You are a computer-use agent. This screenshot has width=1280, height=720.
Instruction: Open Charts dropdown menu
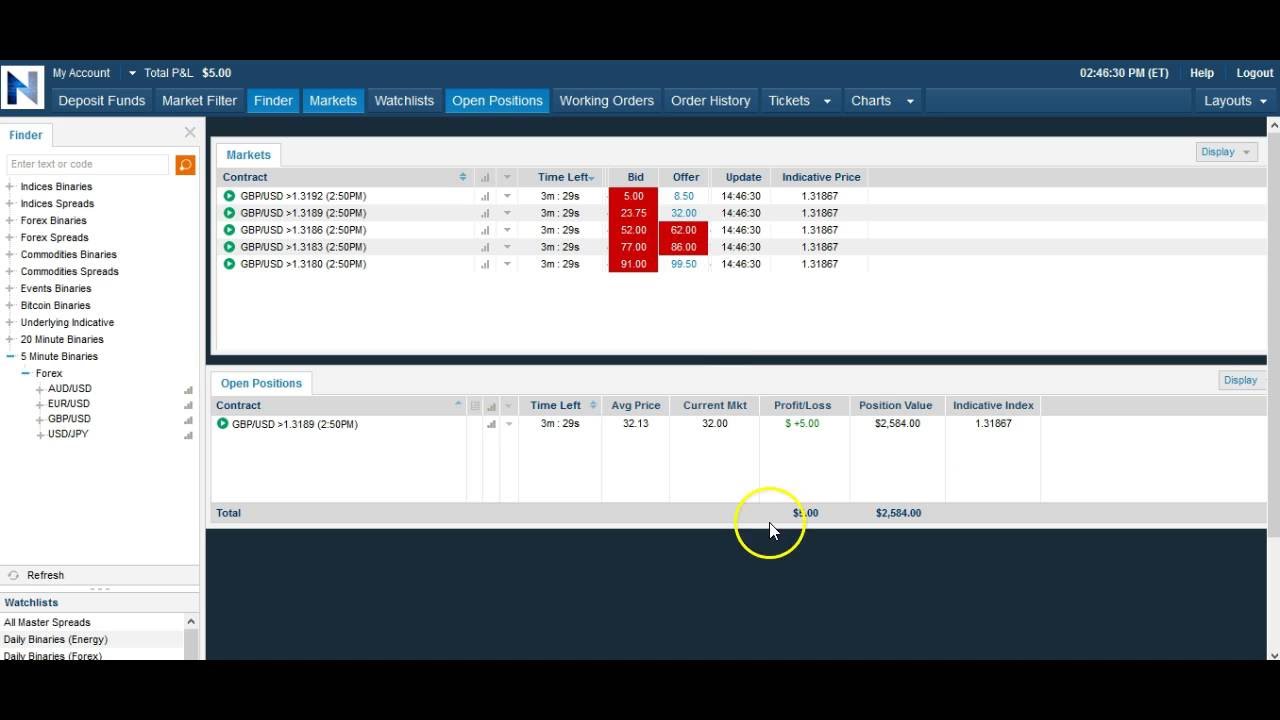pyautogui.click(x=910, y=101)
